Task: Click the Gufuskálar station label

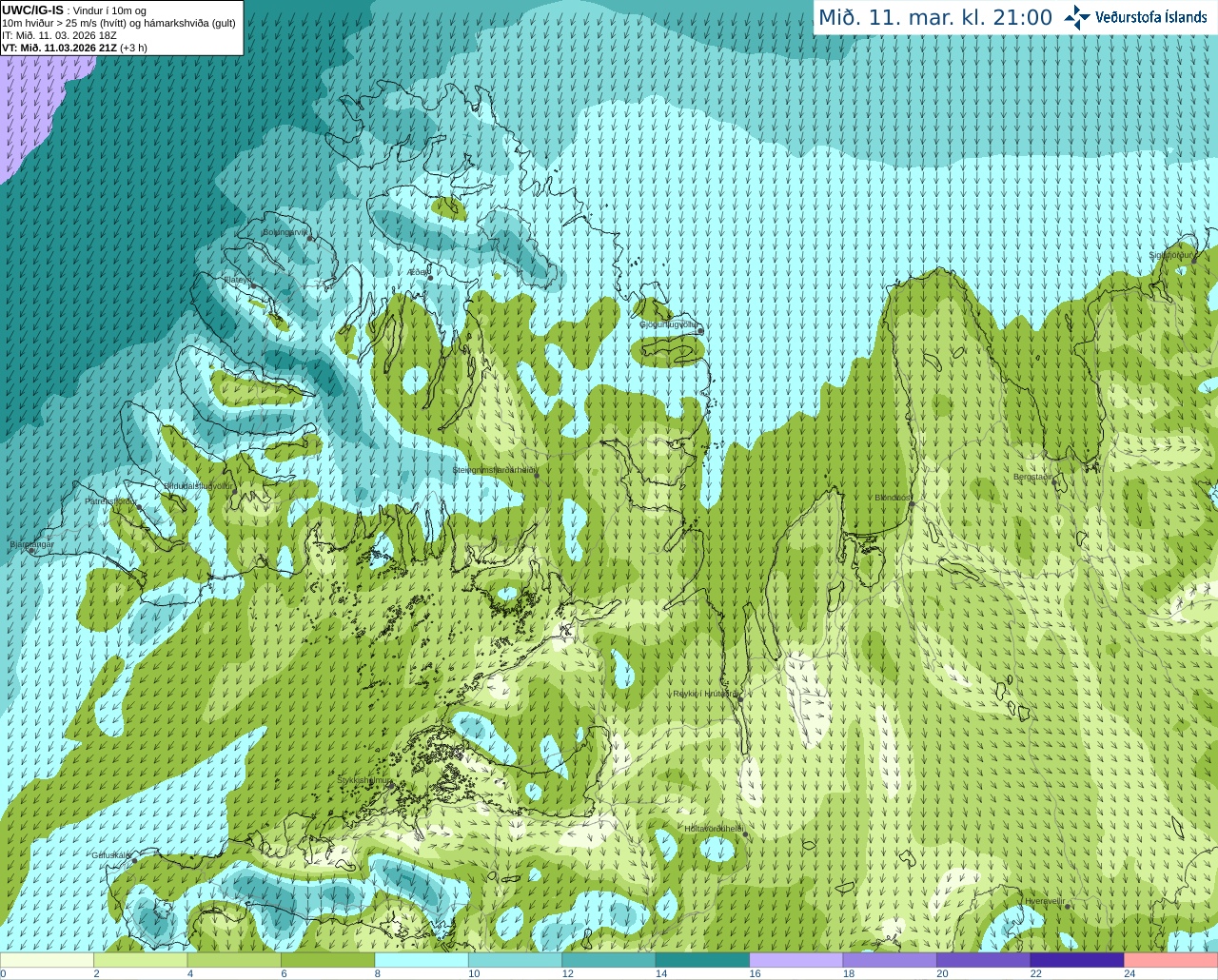Action: pyautogui.click(x=111, y=854)
